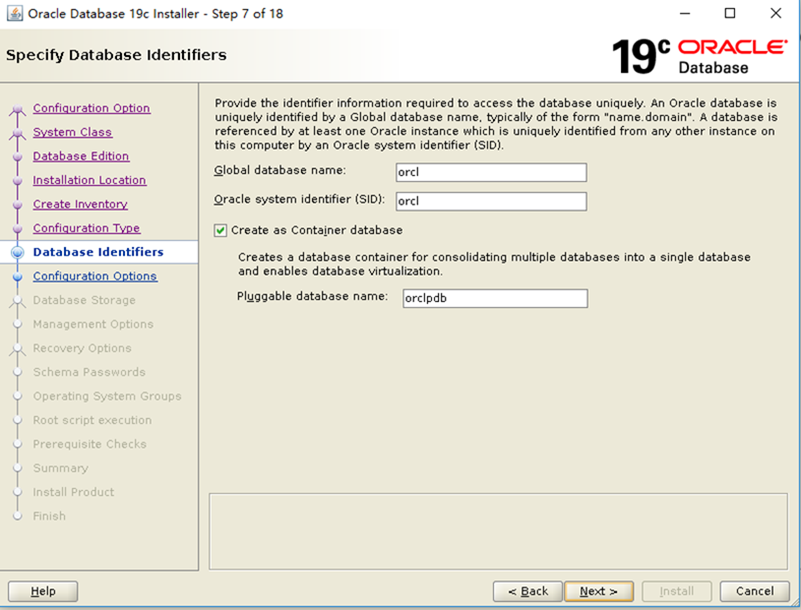
Task: Click the Install Product step text
Action: tap(74, 492)
